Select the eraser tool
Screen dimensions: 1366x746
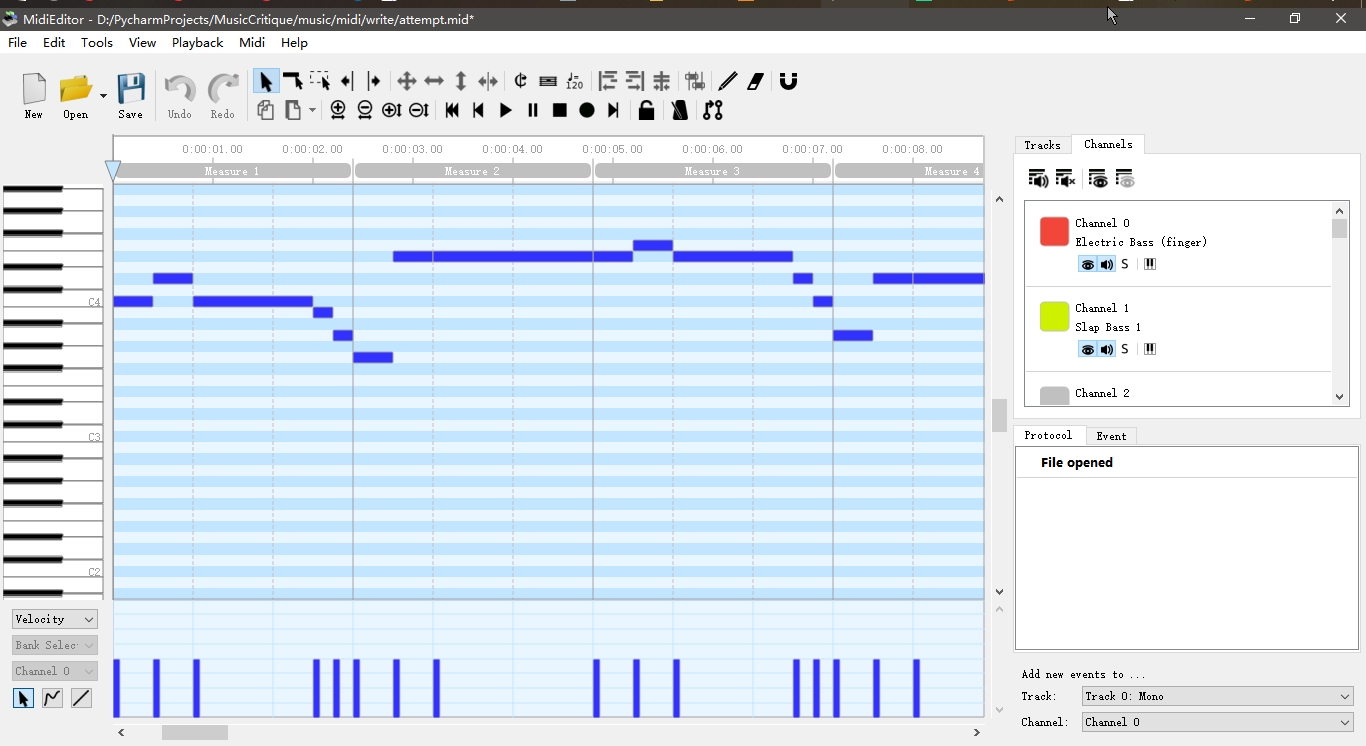pos(756,81)
